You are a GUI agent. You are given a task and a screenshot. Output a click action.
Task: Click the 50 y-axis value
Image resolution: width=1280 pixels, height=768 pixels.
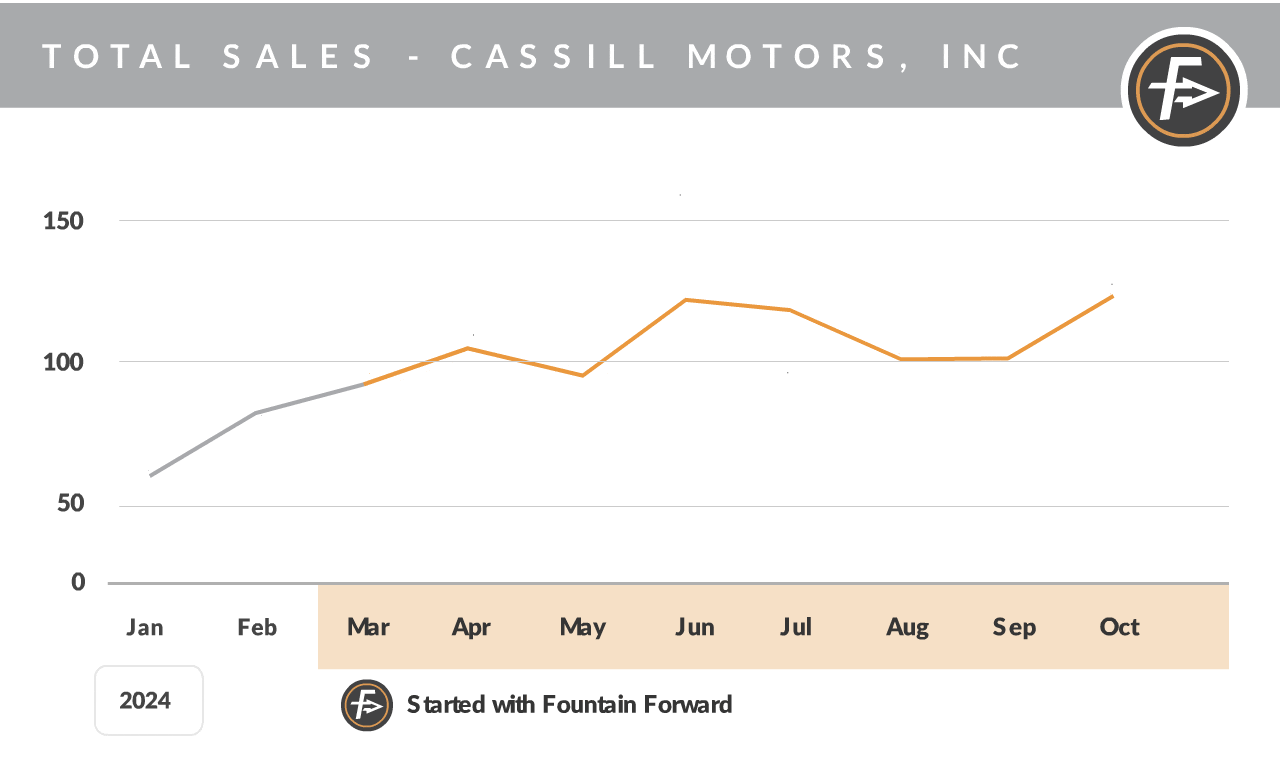pos(70,504)
